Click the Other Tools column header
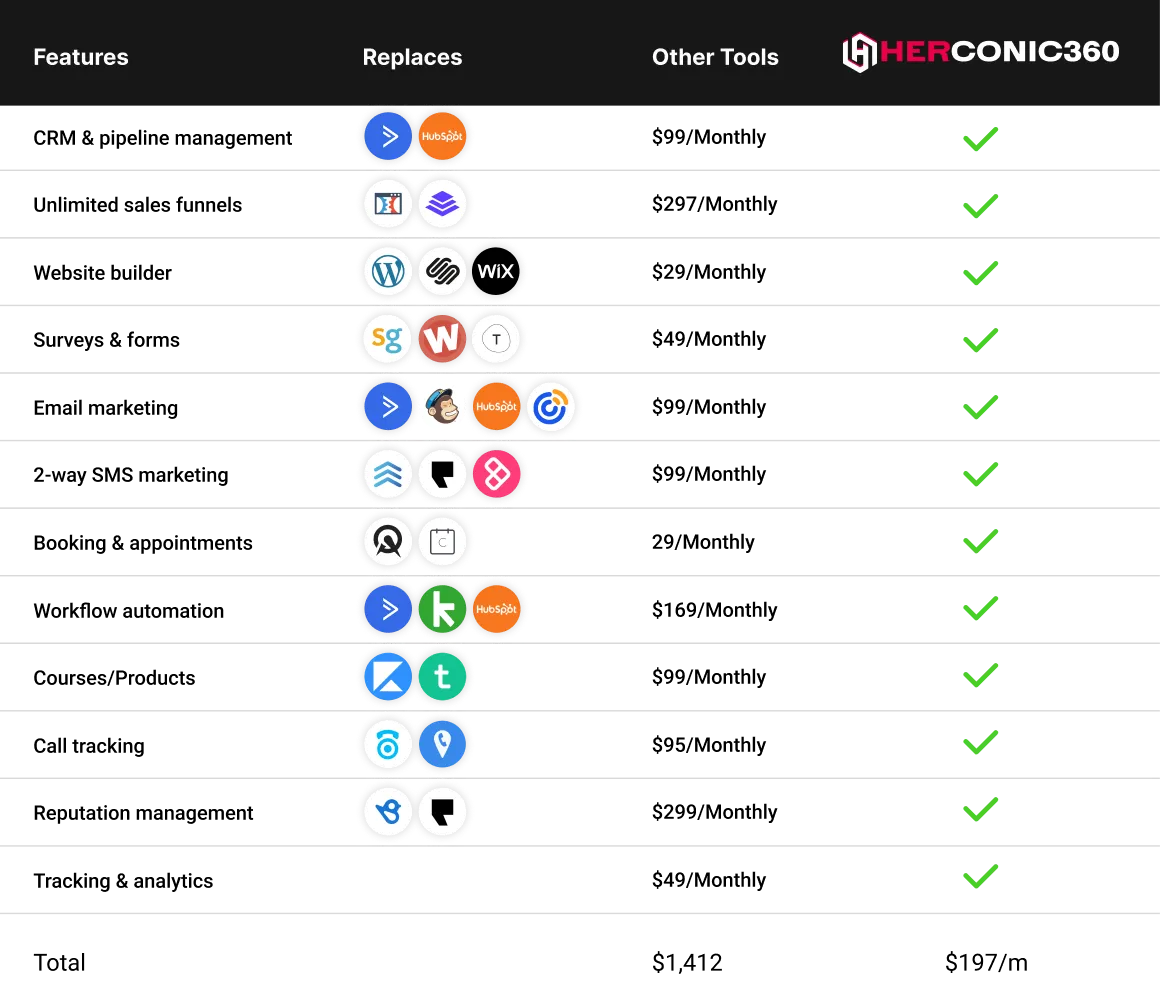 [715, 57]
